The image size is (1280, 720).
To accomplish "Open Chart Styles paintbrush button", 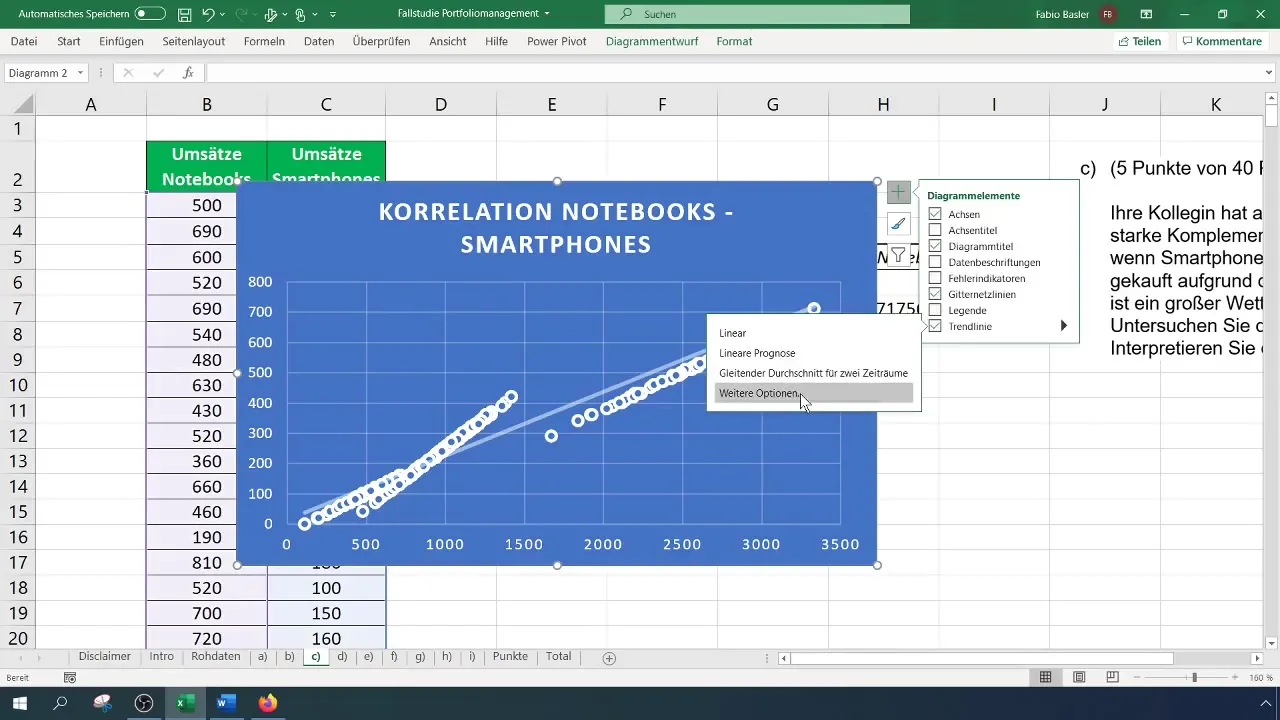I will tap(898, 224).
